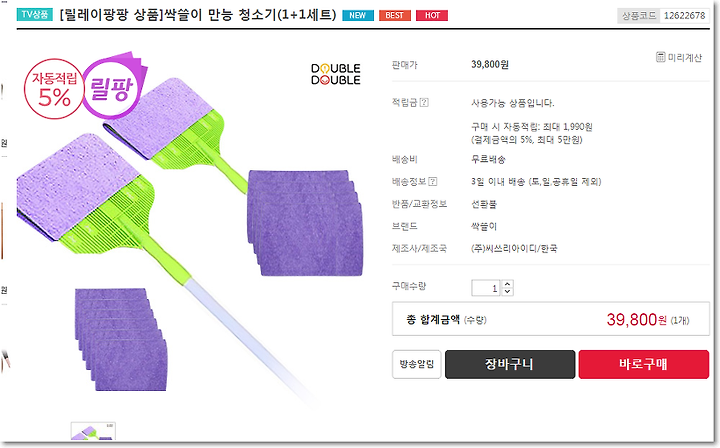The width and height of the screenshot is (720, 448).
Task: Increase purchase quantity with up arrow
Action: pyautogui.click(x=507, y=284)
